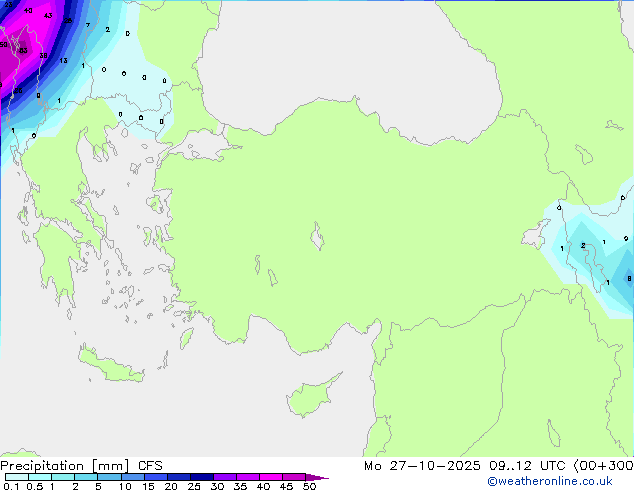This screenshot has width=634, height=490.
Task: Click the '7' precipitation value on map
Action: pos(88,25)
